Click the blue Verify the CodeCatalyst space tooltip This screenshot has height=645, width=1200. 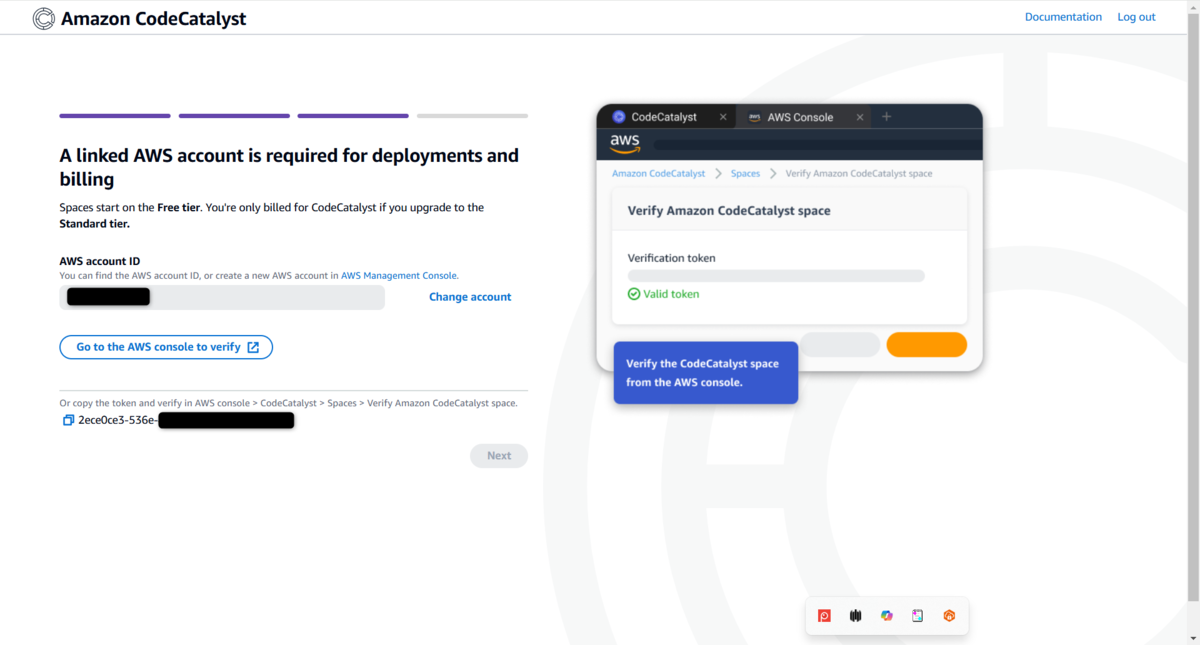706,373
